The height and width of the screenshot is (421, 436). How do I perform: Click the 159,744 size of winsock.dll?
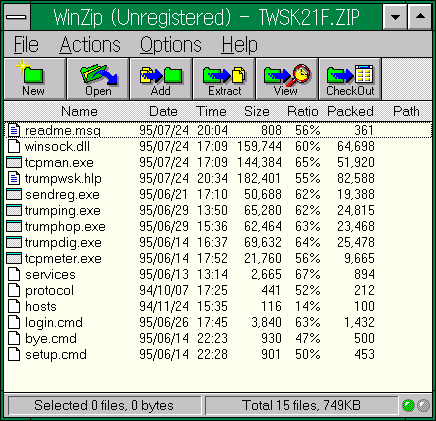(259, 146)
